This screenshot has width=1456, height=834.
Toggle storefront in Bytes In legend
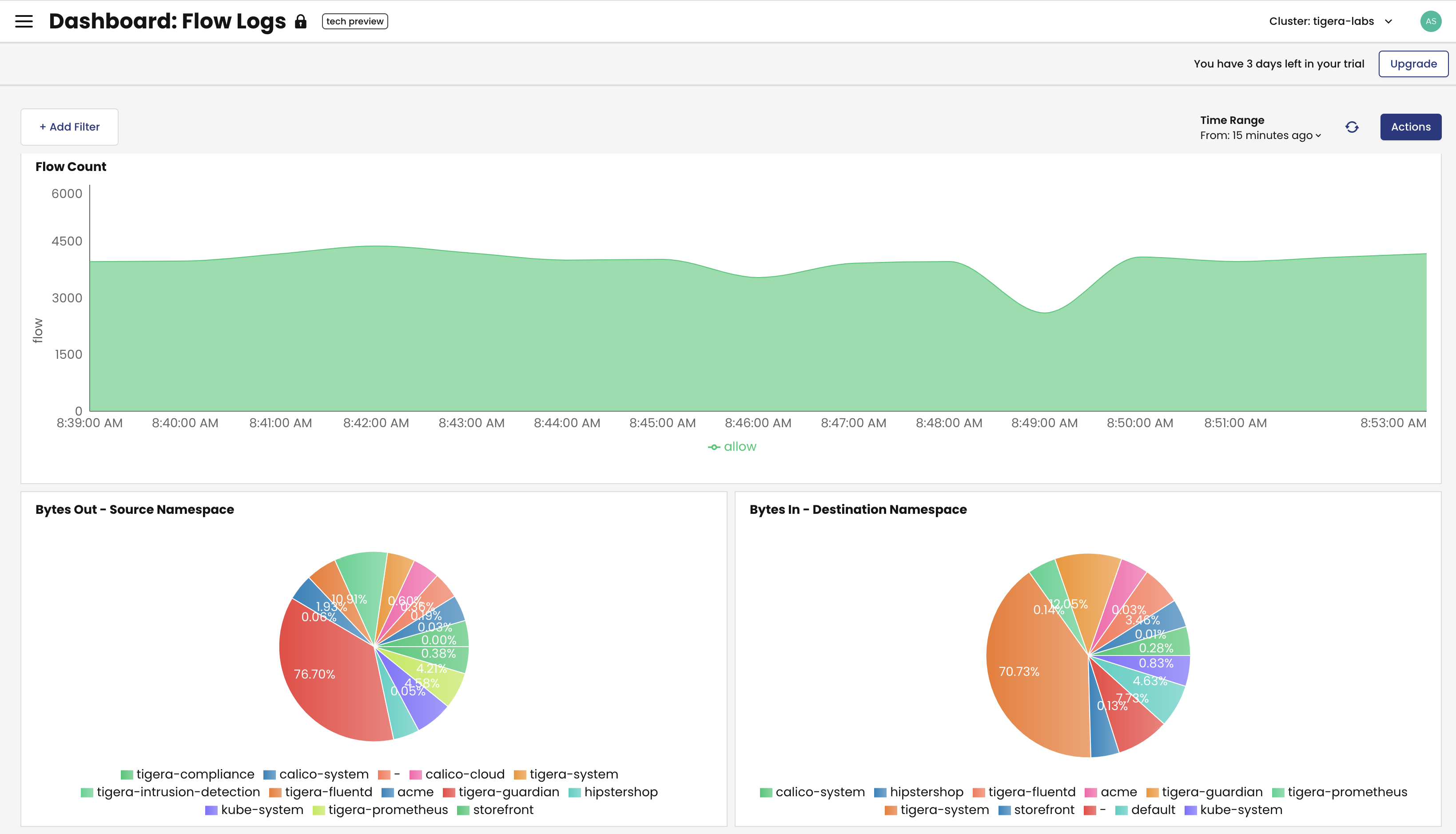tap(1044, 810)
